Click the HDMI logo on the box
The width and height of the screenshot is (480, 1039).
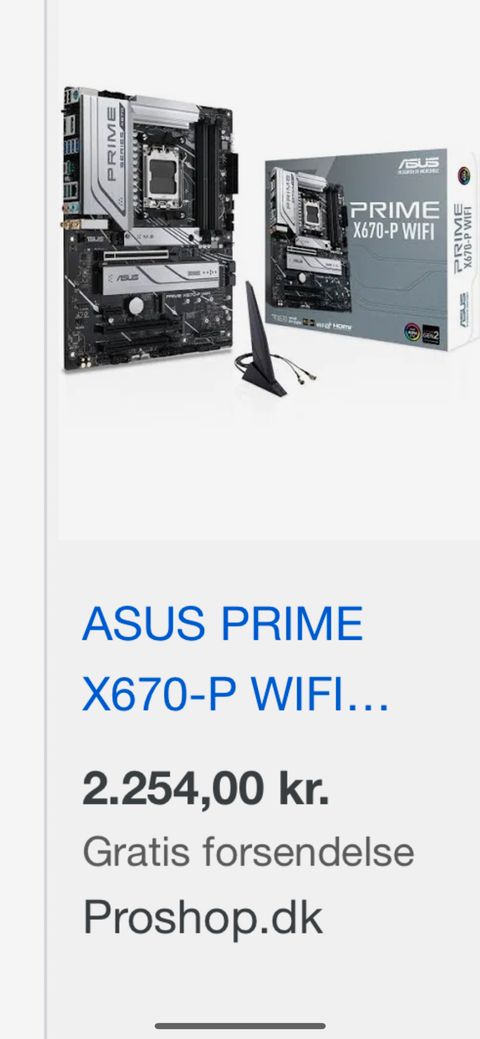pyautogui.click(x=342, y=327)
